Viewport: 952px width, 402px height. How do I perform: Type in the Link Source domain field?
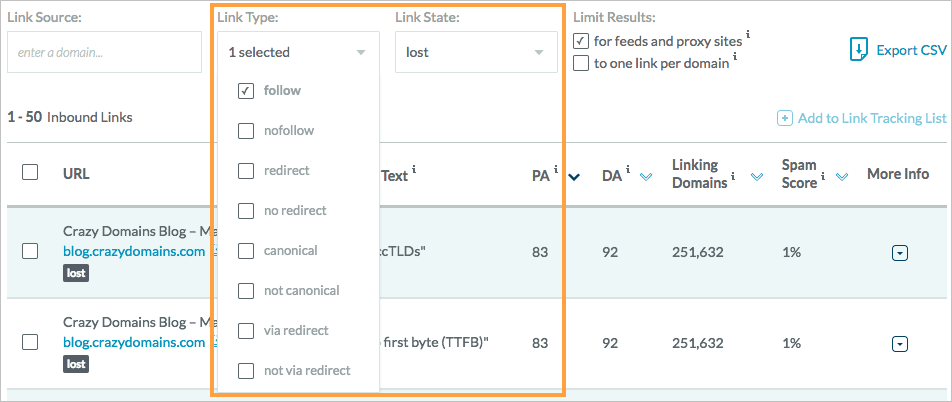pyautogui.click(x=104, y=52)
